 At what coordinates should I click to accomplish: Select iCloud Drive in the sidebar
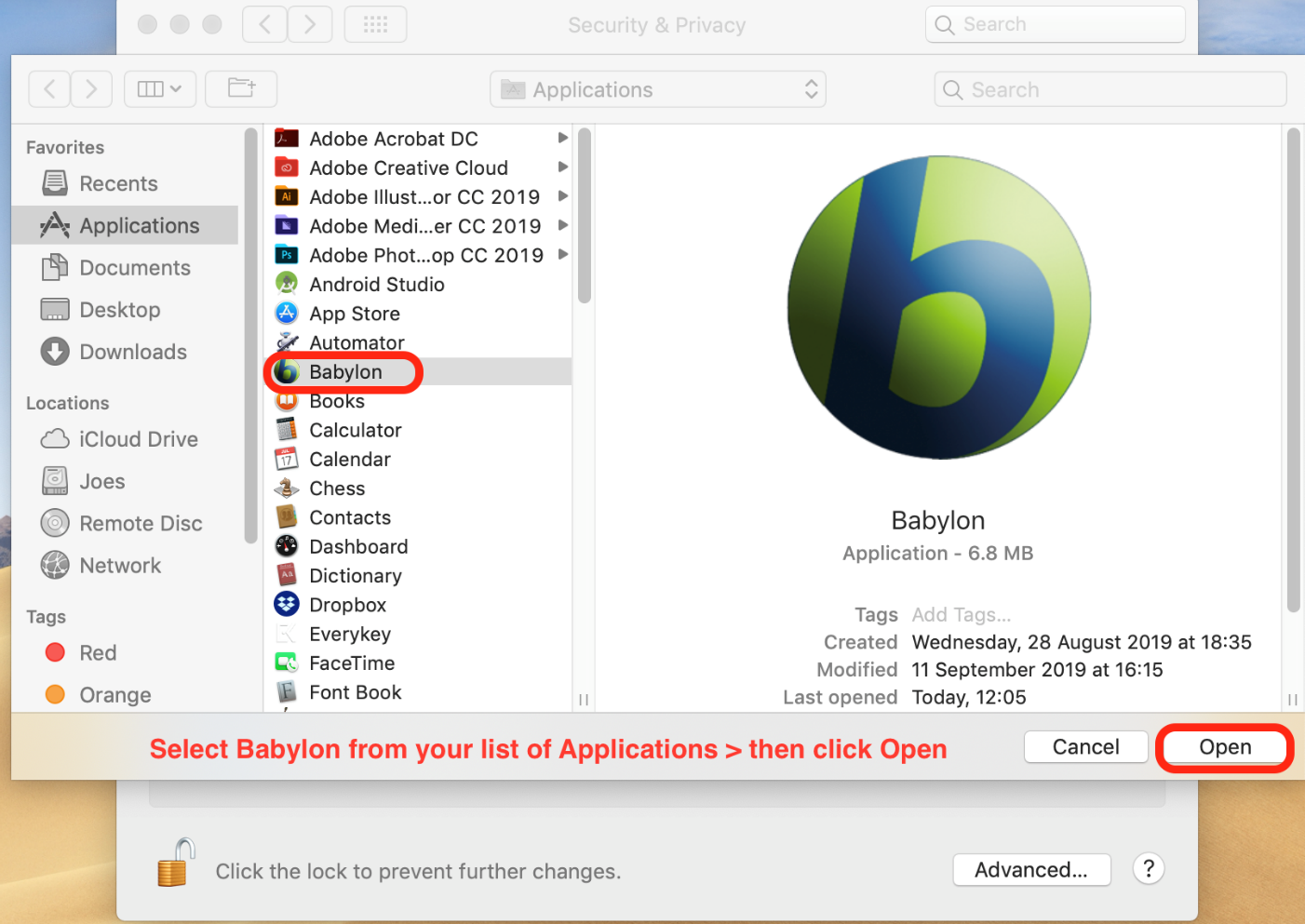[x=125, y=439]
